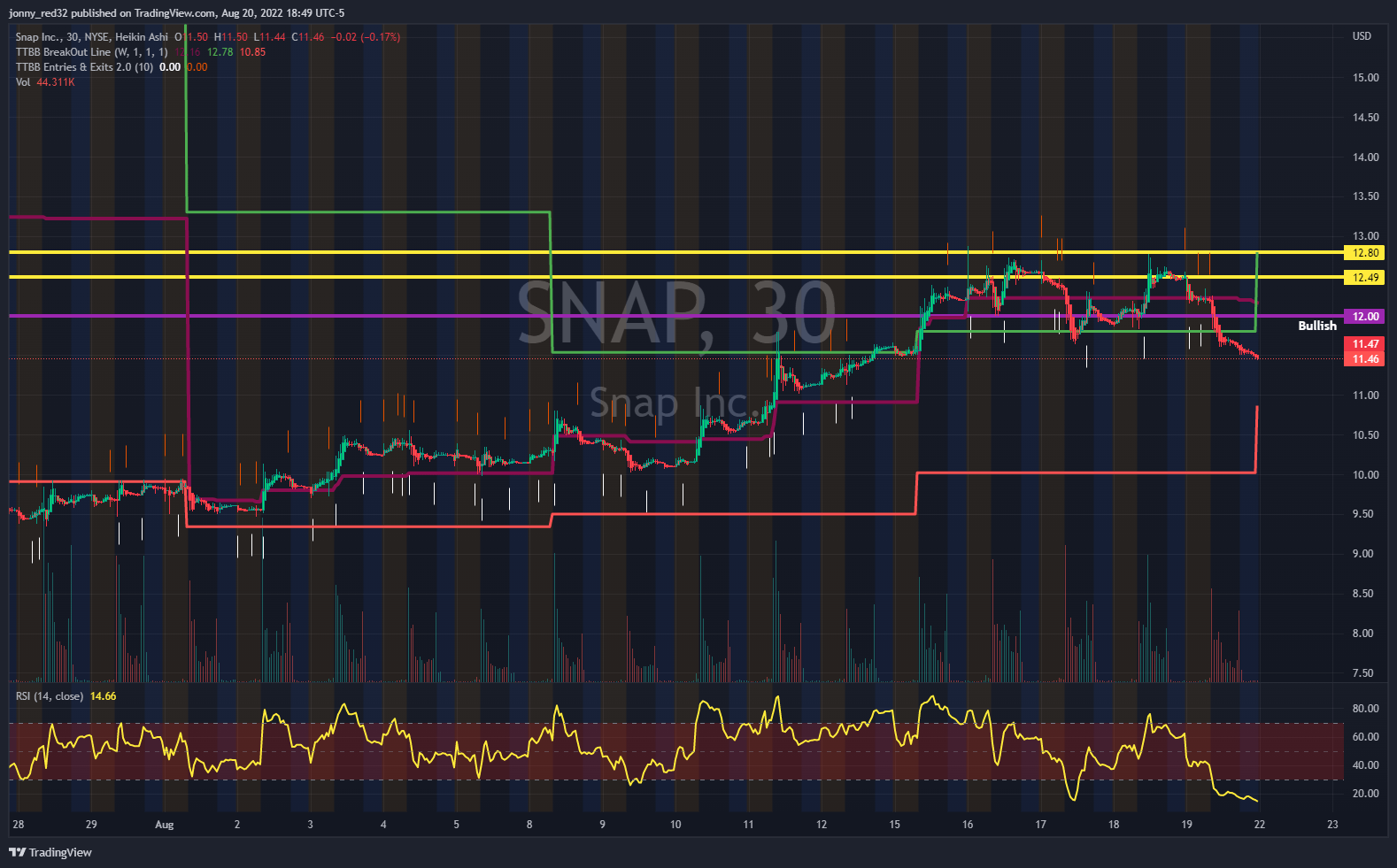This screenshot has width=1397, height=868.
Task: Click the purple '12.00' price tag
Action: (1365, 317)
